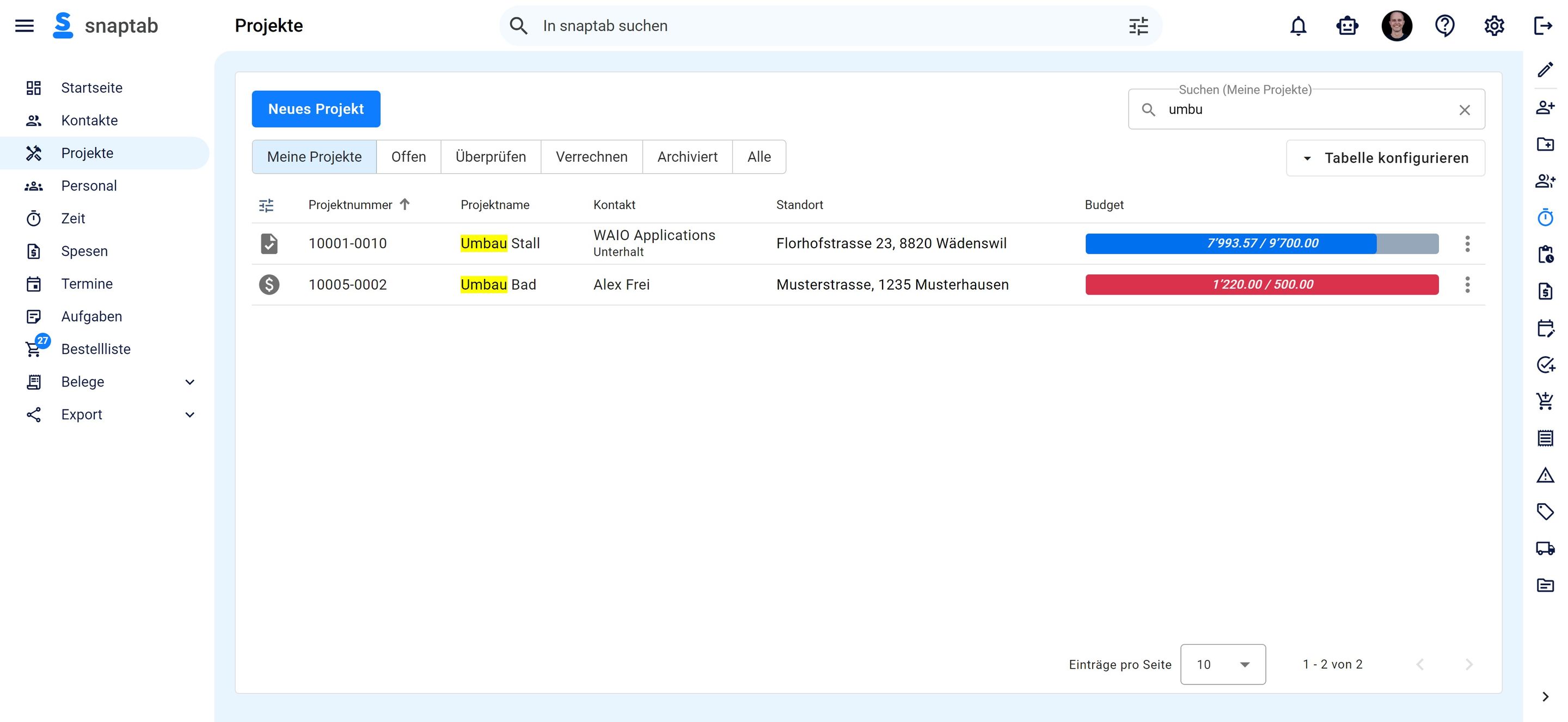The width and height of the screenshot is (1568, 722).
Task: Open the help question mark icon
Action: (1444, 26)
